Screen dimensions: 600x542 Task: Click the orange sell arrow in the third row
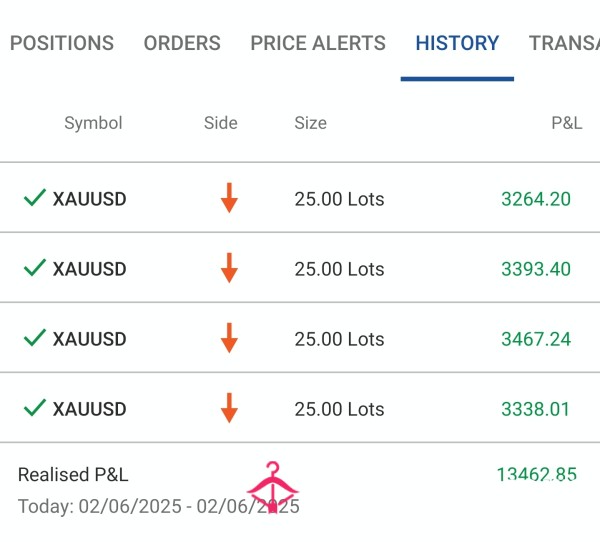229,338
